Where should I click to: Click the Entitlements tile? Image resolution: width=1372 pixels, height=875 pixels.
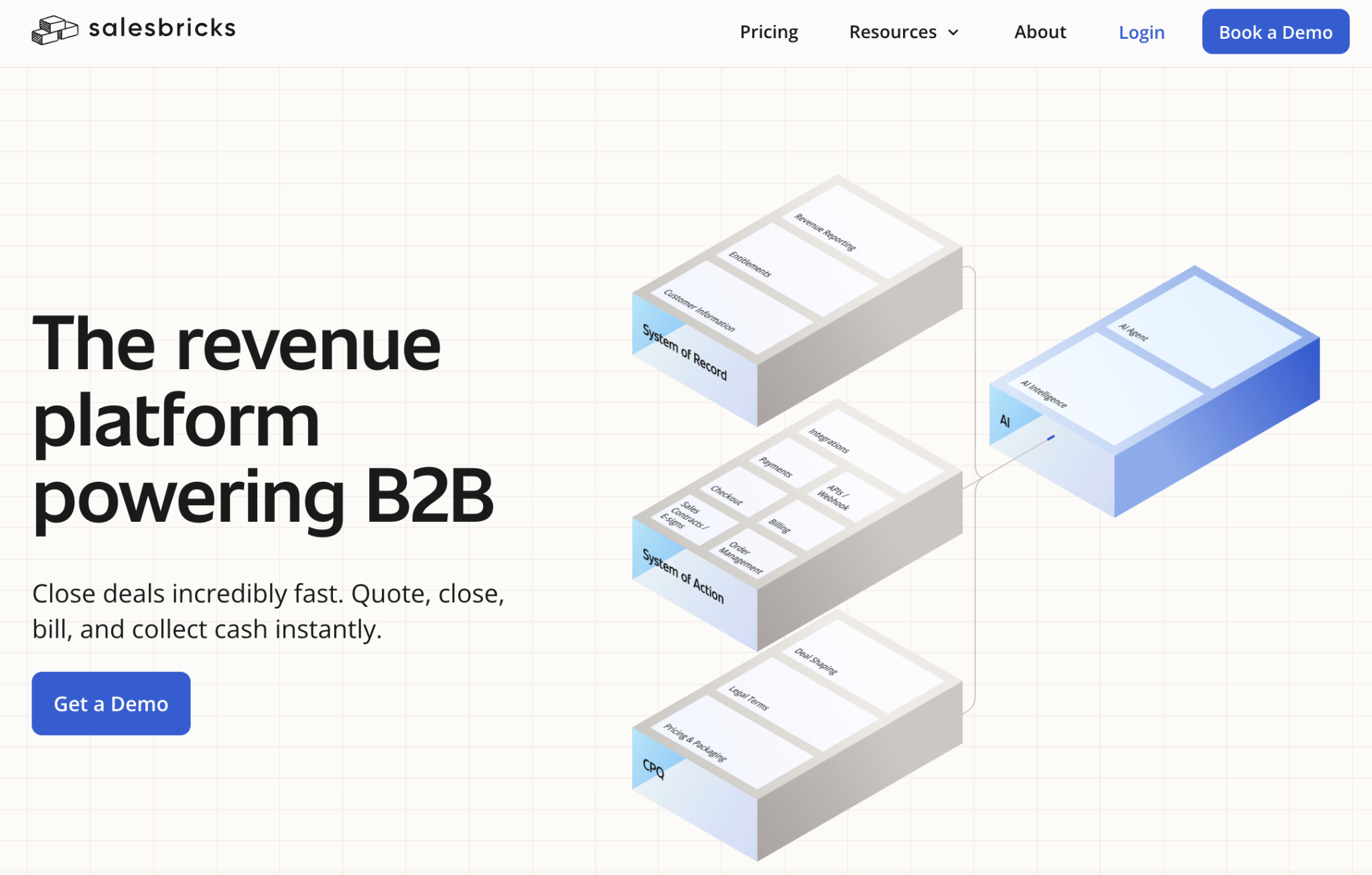[797, 270]
